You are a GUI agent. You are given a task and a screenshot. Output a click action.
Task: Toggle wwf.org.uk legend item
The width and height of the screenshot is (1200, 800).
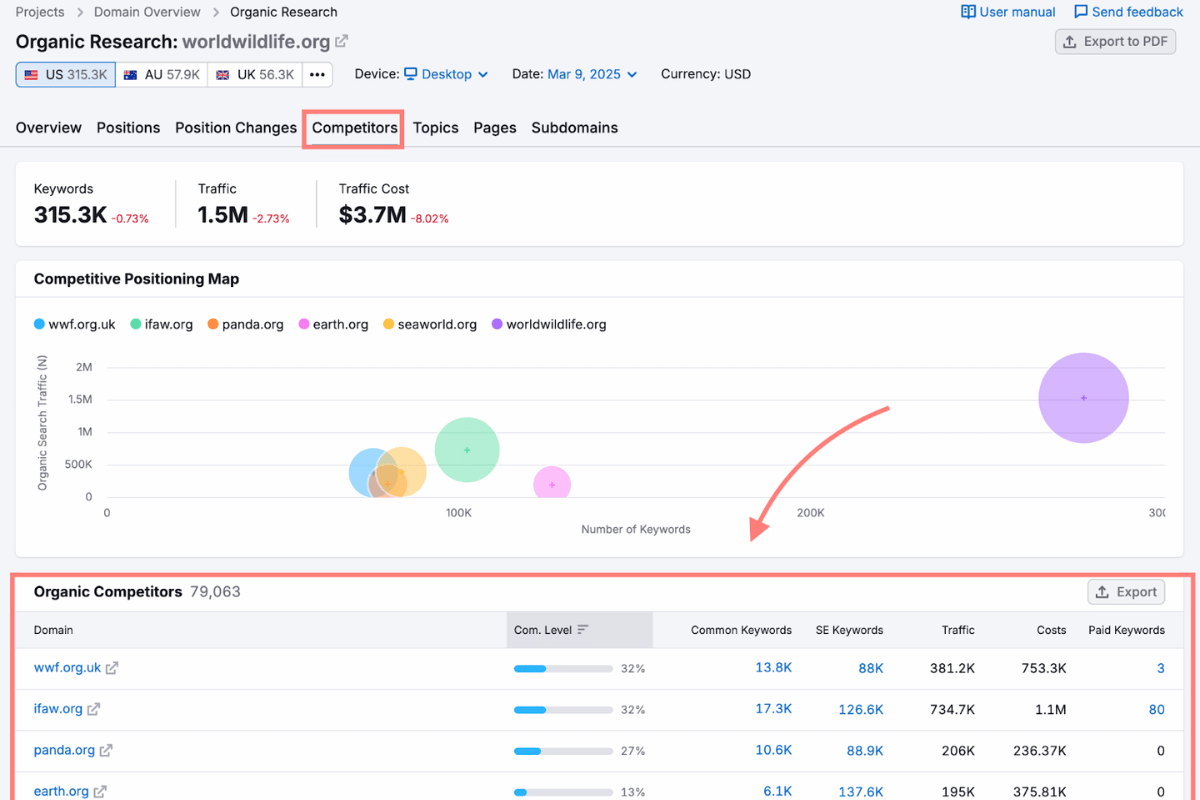tap(75, 324)
